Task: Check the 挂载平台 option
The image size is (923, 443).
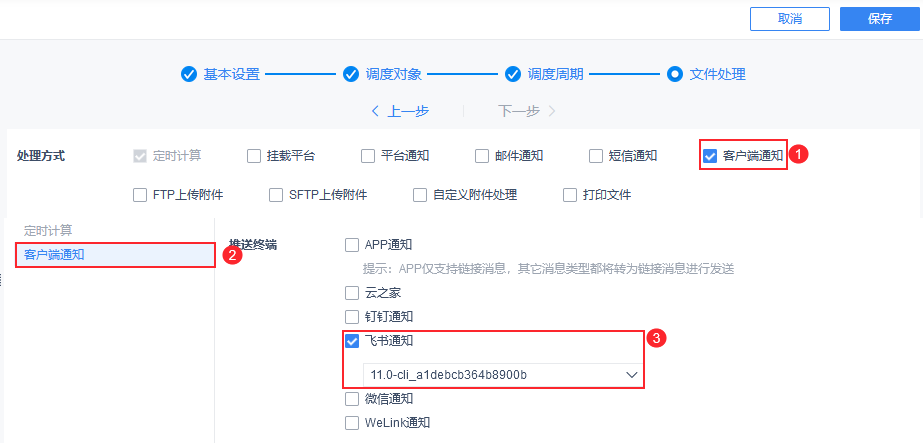Action: tap(254, 156)
